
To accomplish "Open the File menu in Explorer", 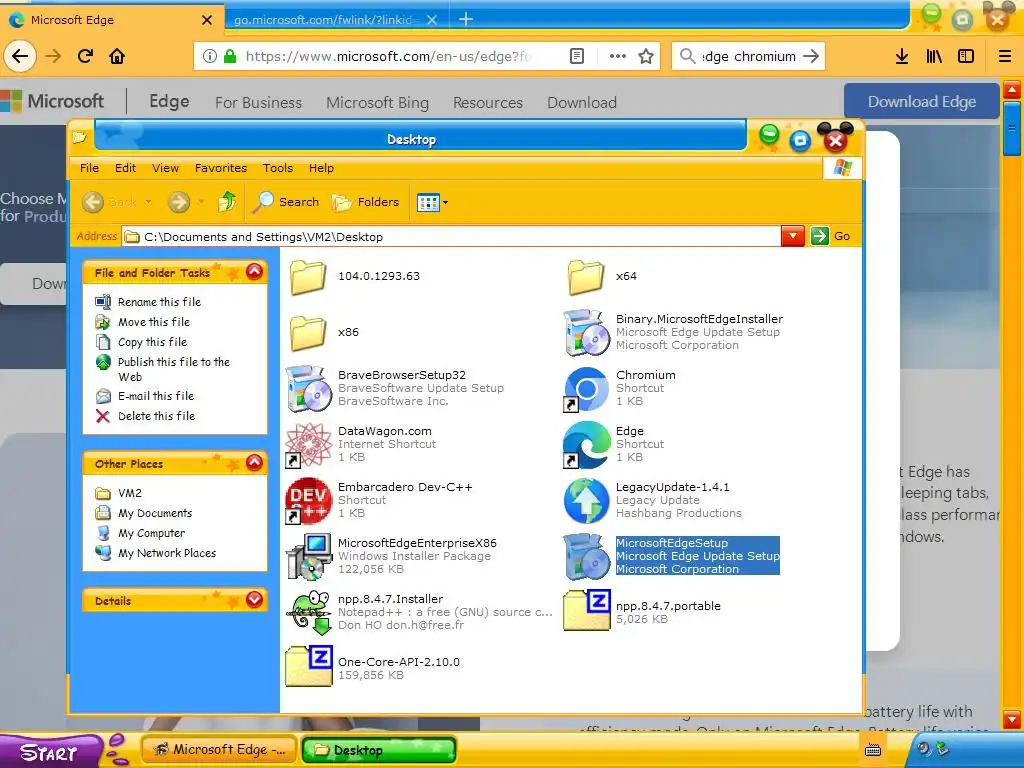I will (89, 168).
